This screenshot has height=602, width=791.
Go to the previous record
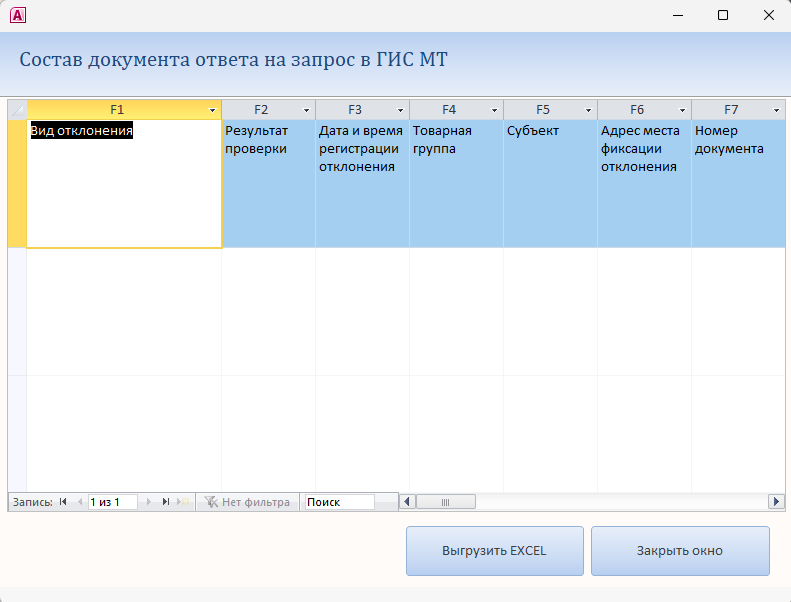[80, 502]
